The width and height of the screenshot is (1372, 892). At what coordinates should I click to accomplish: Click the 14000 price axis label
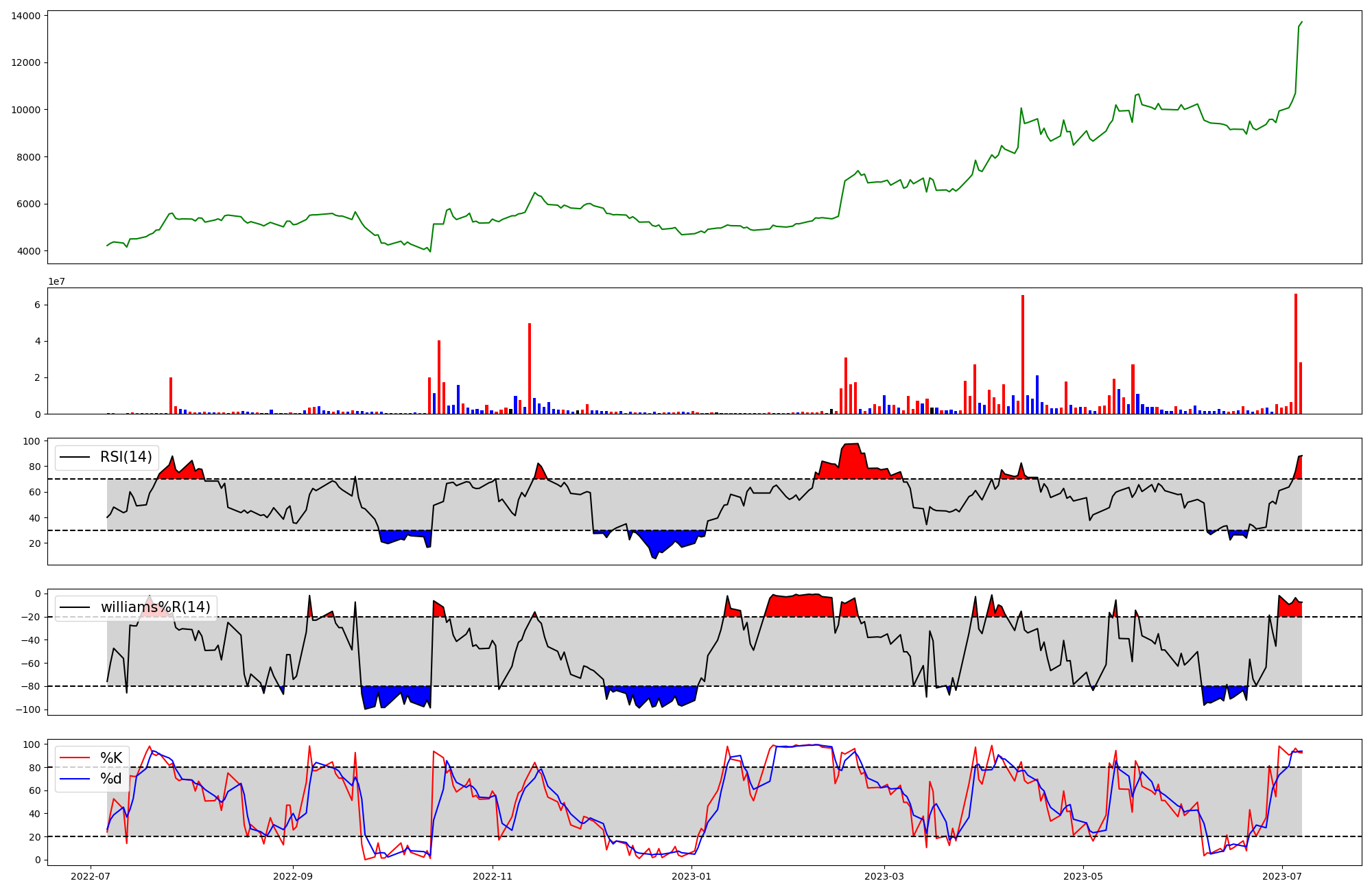[26, 16]
